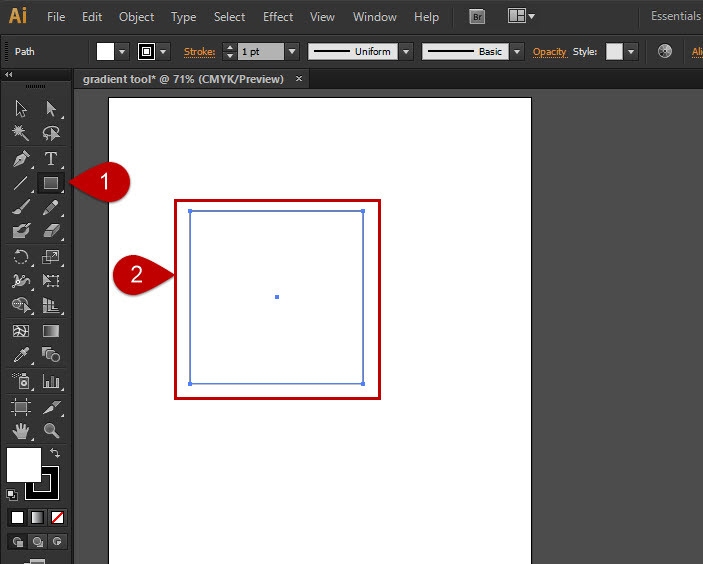
Task: Pick the Magic Wand tool
Action: (x=20, y=134)
